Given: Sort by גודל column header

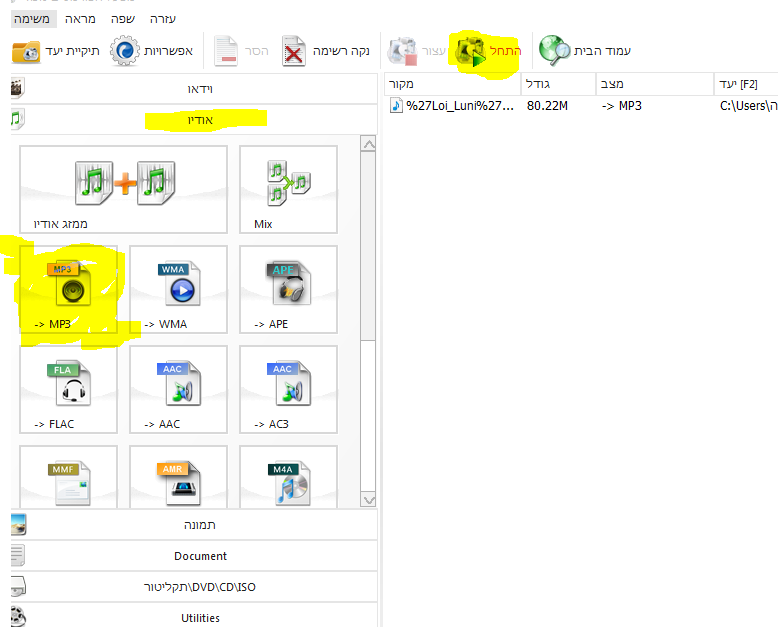Looking at the screenshot, I should 558,84.
